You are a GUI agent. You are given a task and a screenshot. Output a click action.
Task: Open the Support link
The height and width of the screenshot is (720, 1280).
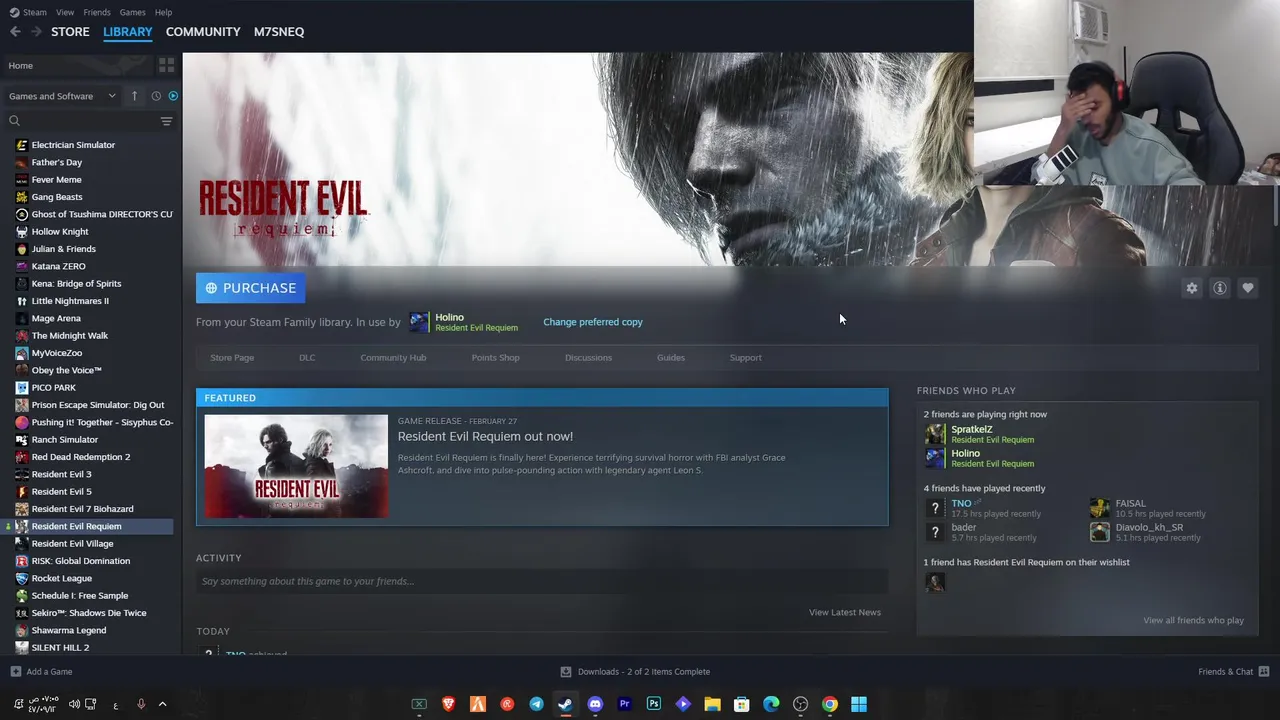(745, 358)
